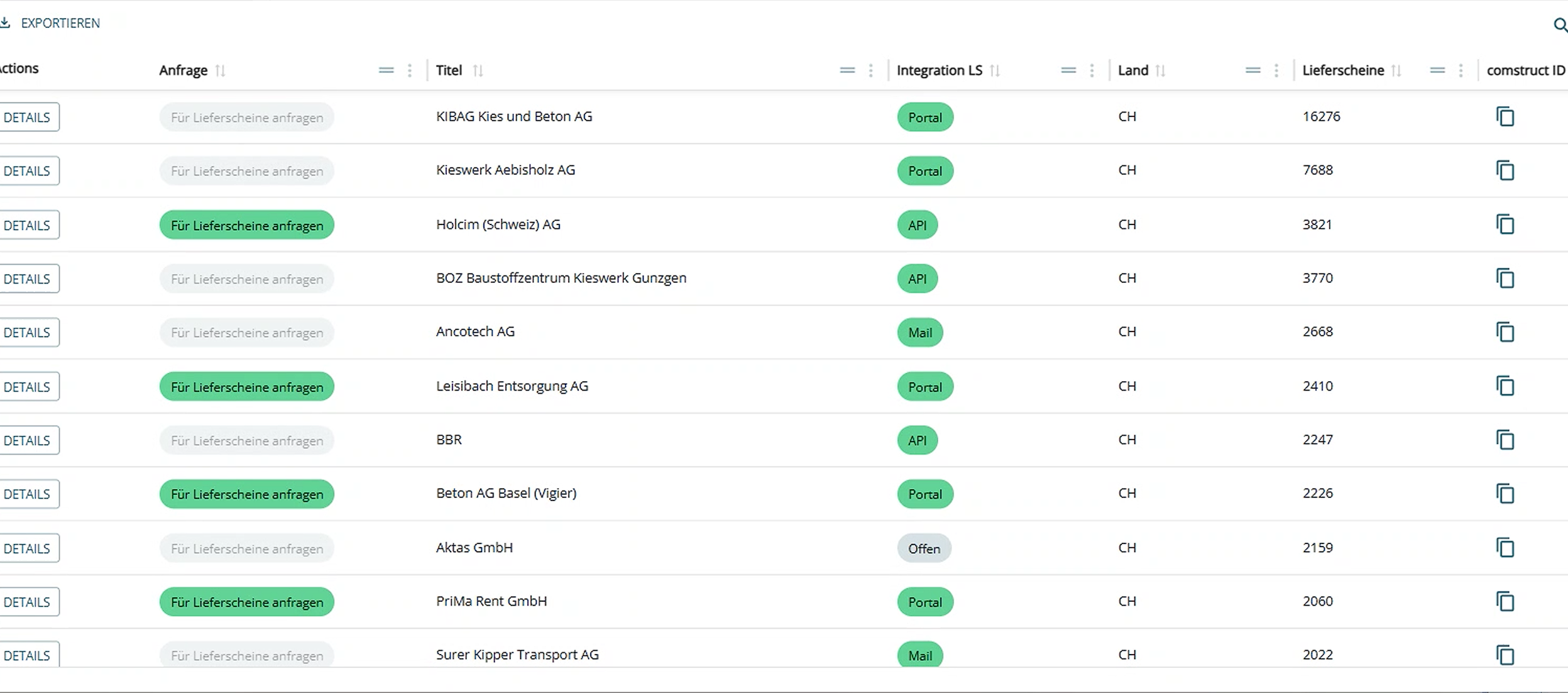Open filter lines icon for Land column
Screen dimensions: 1568x693
pos(1253,70)
